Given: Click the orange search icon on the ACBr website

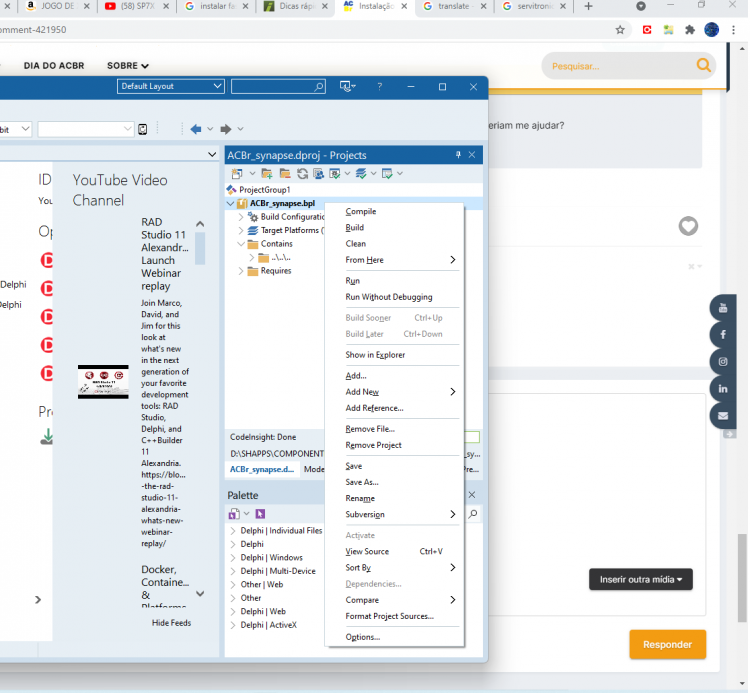Looking at the screenshot, I should 704,65.
